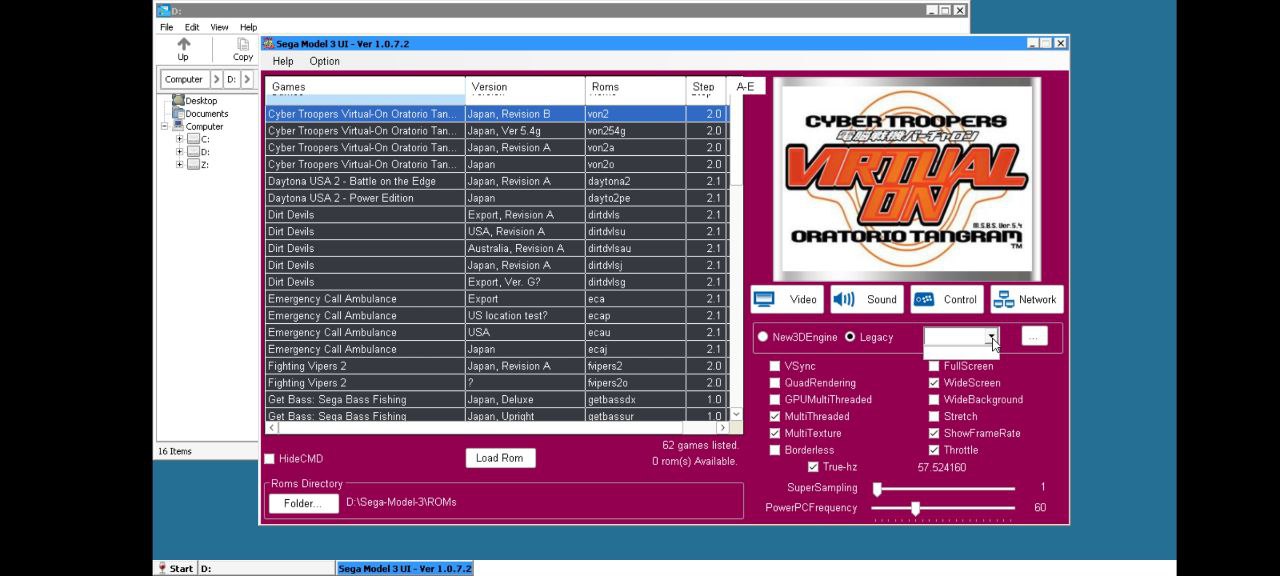Sort the list by Roms column header
This screenshot has height=576, width=1280.
(x=635, y=87)
